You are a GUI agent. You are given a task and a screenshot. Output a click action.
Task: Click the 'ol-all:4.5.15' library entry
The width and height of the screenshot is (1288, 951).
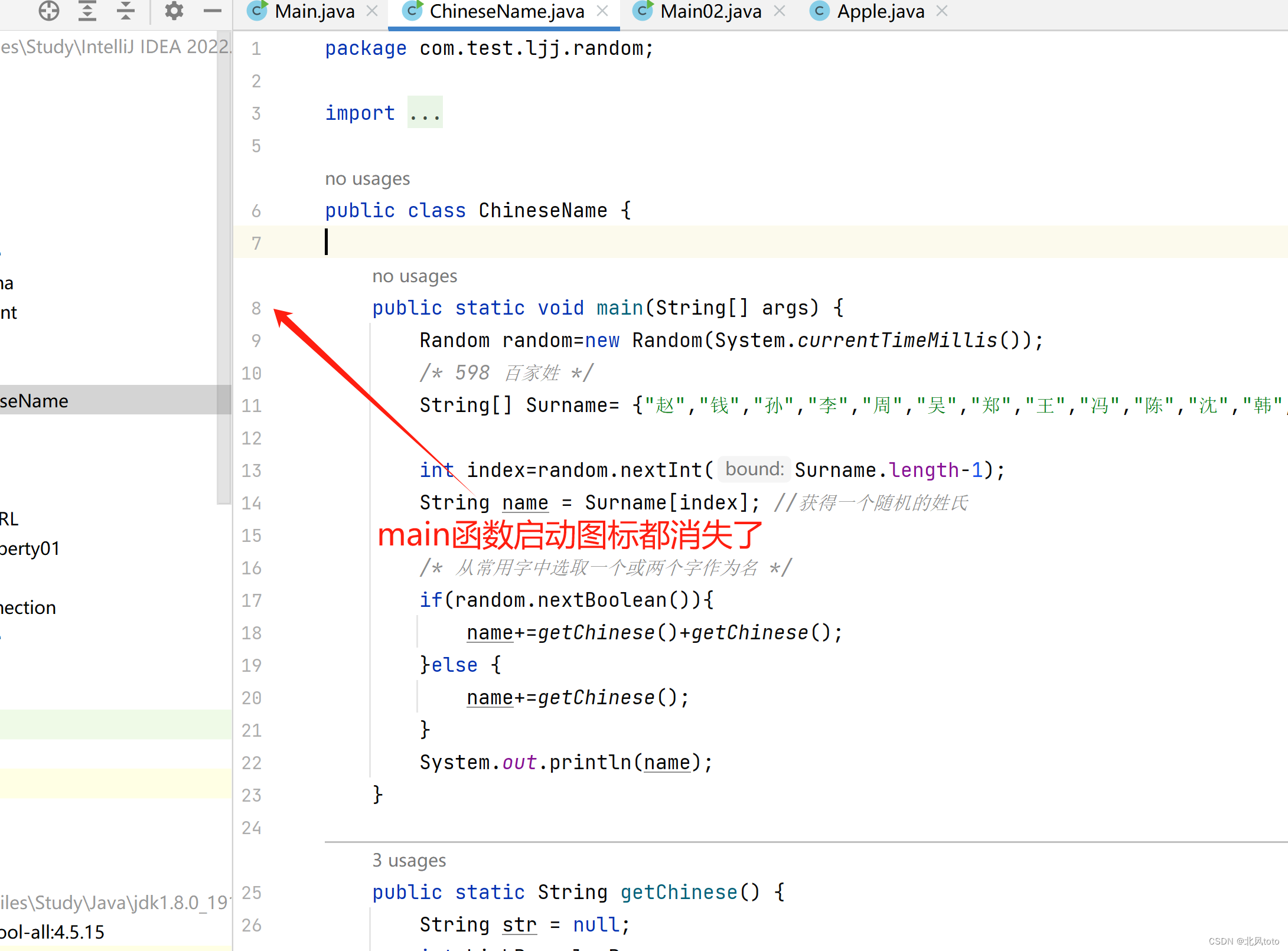(52, 932)
